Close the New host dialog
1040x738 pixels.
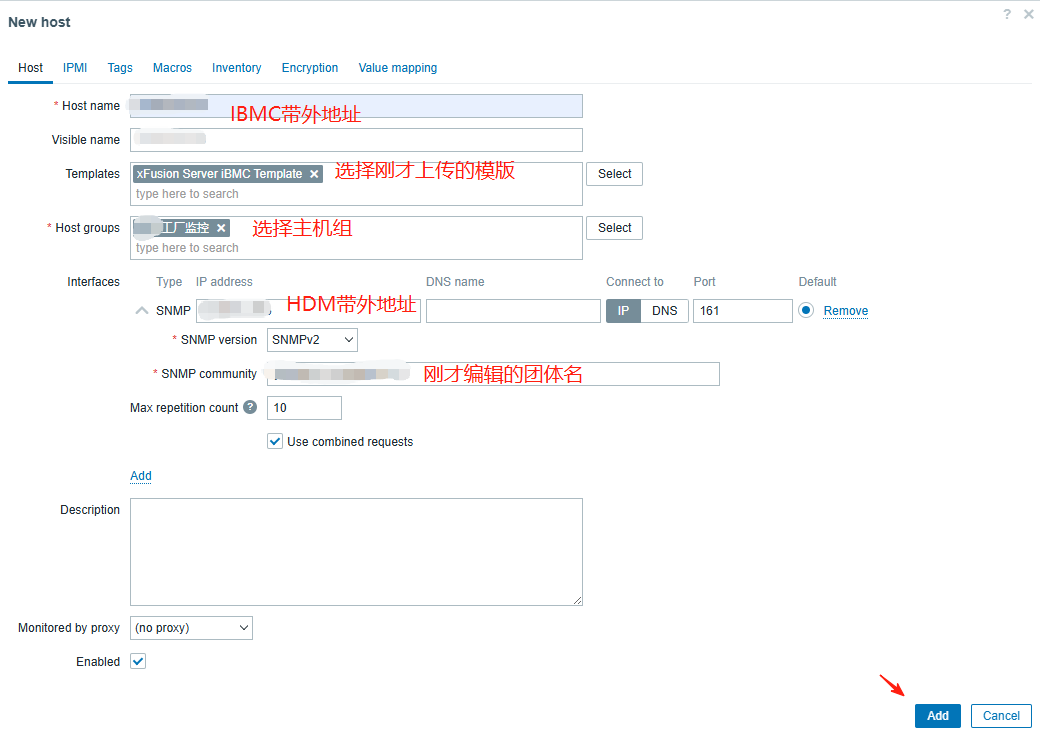(x=1028, y=15)
